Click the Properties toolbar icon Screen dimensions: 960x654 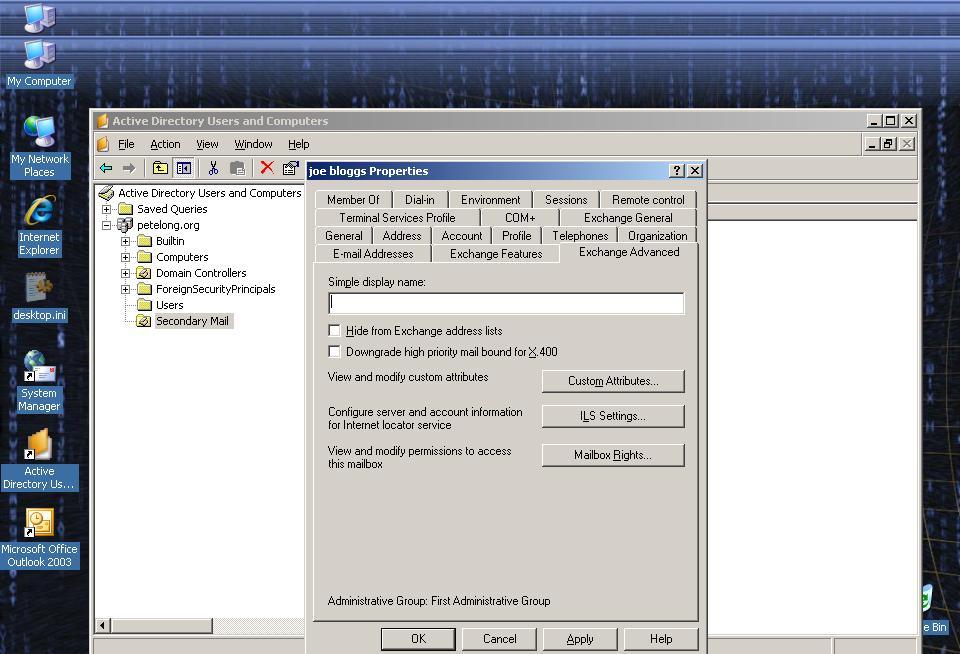[290, 168]
